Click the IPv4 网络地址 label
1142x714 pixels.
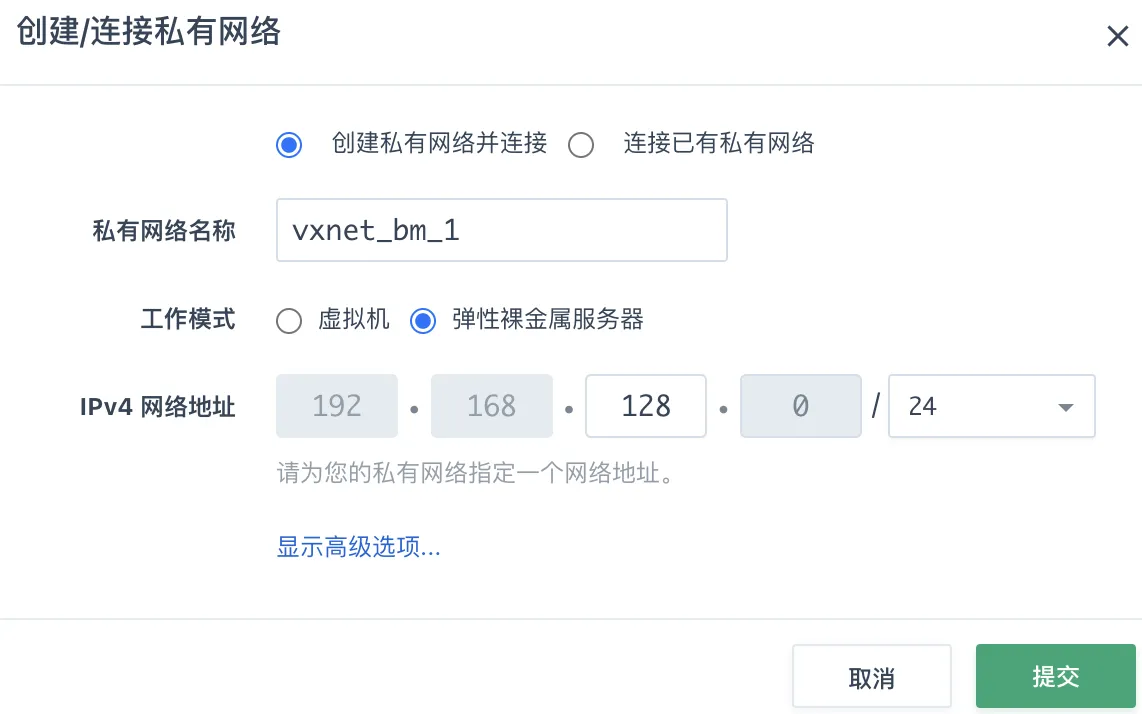[x=158, y=407]
